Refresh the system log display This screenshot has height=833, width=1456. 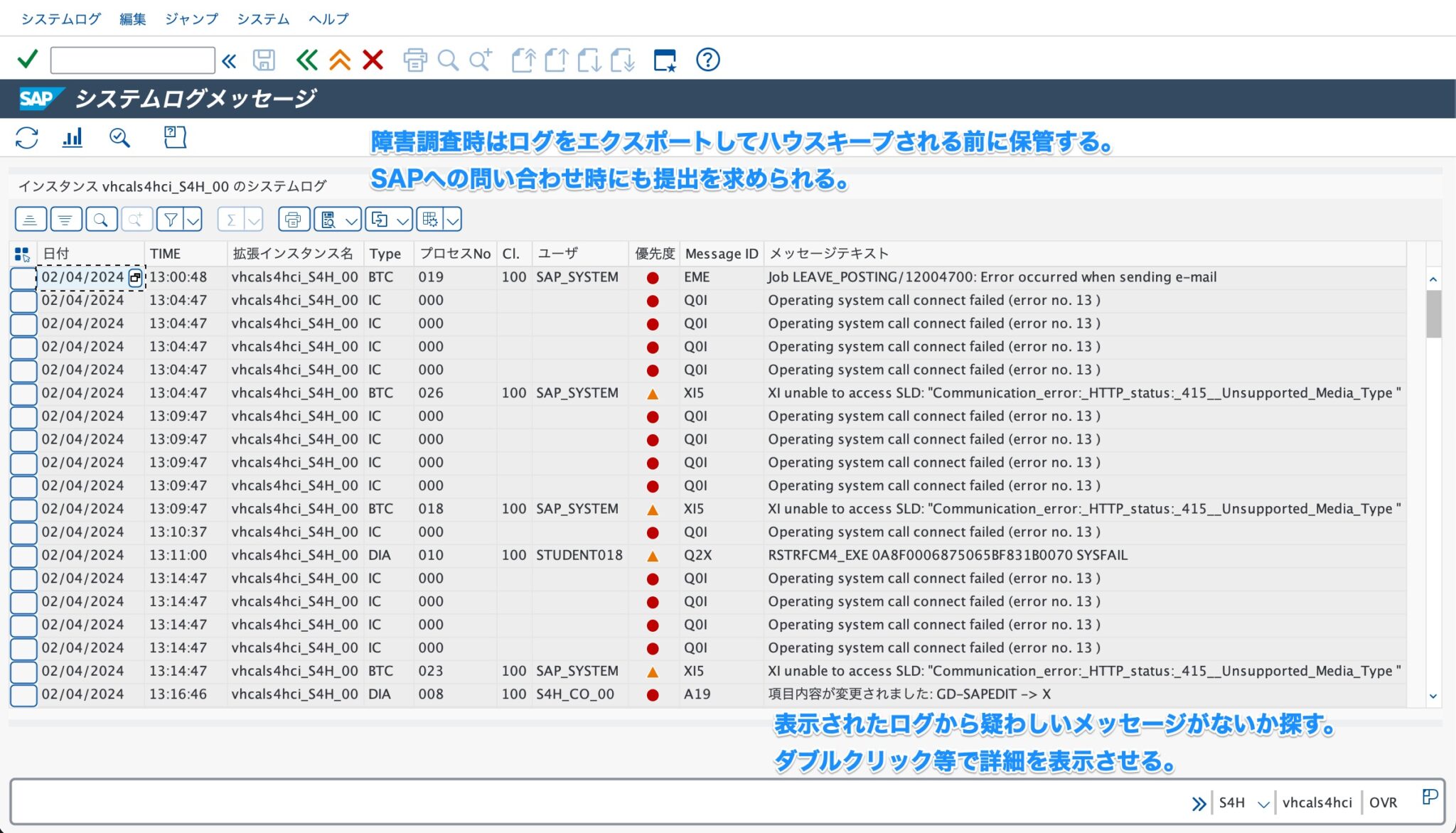[27, 138]
